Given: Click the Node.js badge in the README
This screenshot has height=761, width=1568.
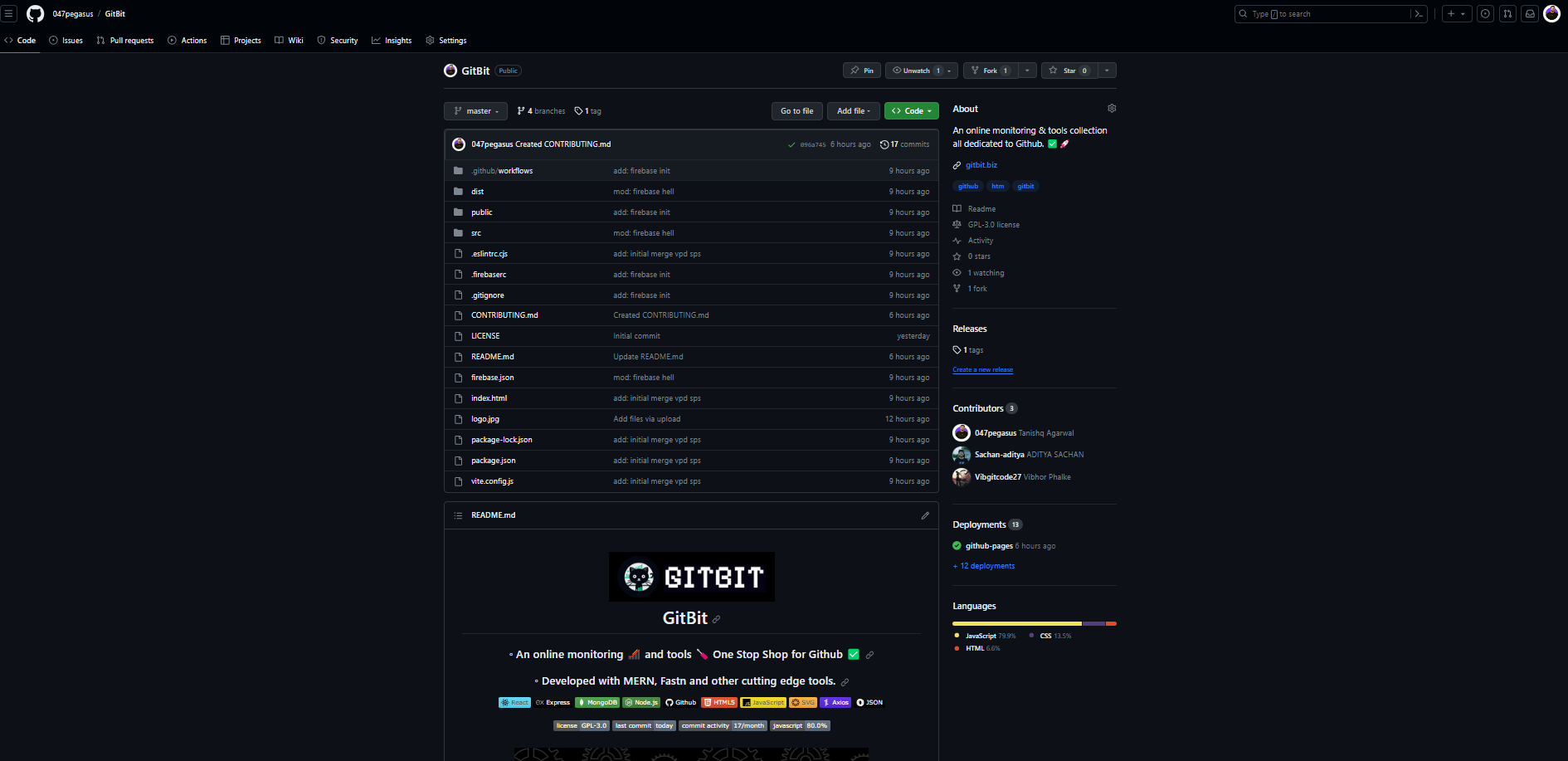Looking at the screenshot, I should 641,702.
